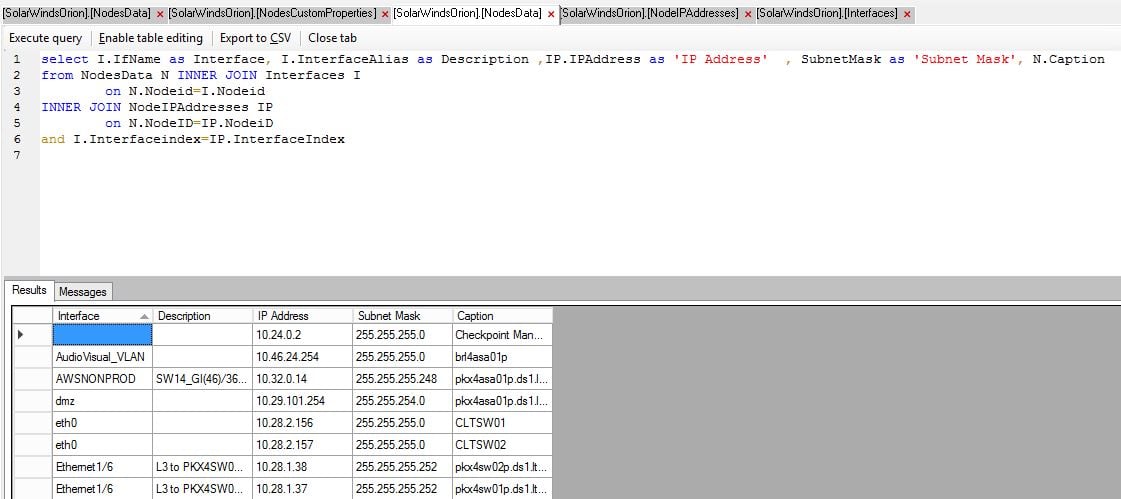Viewport: 1121px width, 499px height.
Task: Click the 255.255.255.248 subnet mask cell
Action: click(403, 379)
